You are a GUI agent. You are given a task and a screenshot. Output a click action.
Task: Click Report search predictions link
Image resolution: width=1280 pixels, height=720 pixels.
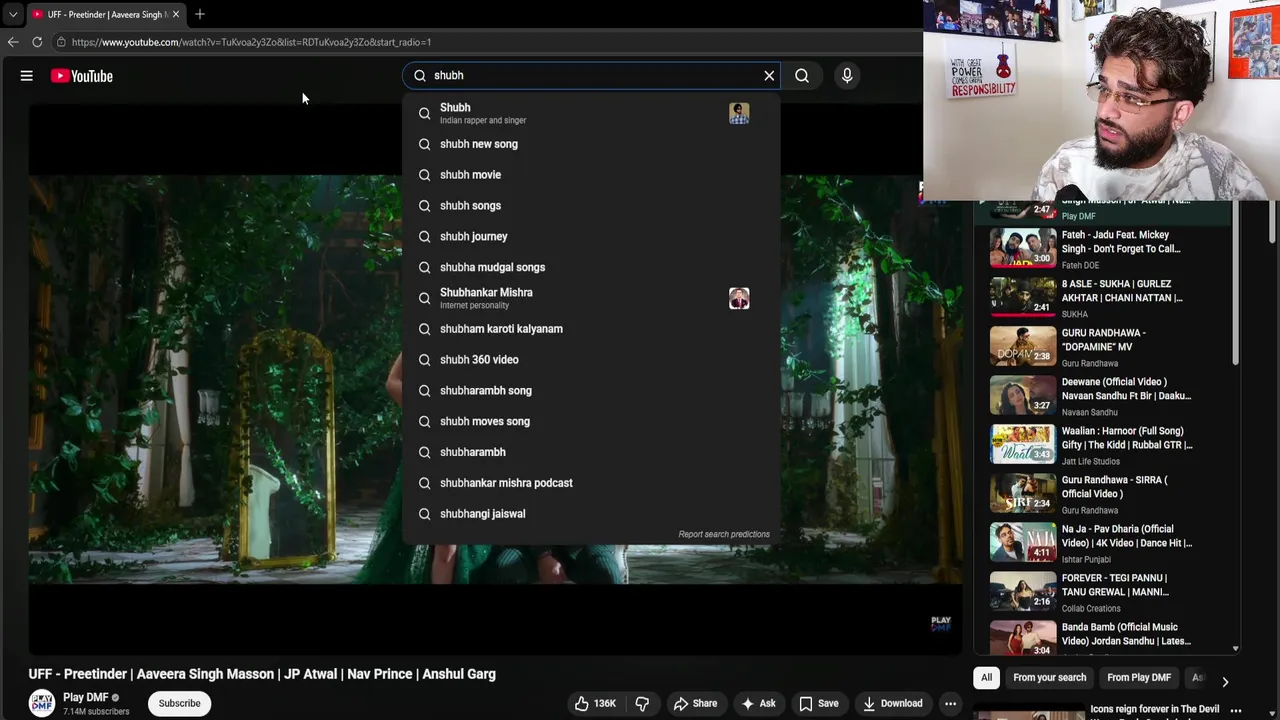pyautogui.click(x=724, y=534)
